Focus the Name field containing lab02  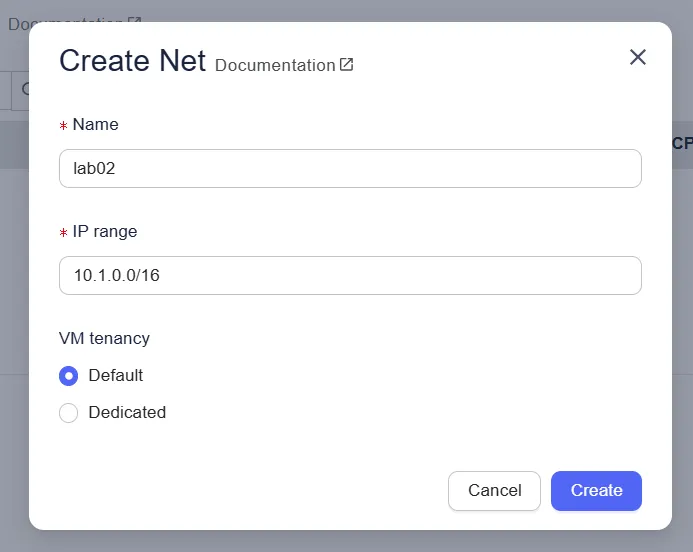point(350,168)
